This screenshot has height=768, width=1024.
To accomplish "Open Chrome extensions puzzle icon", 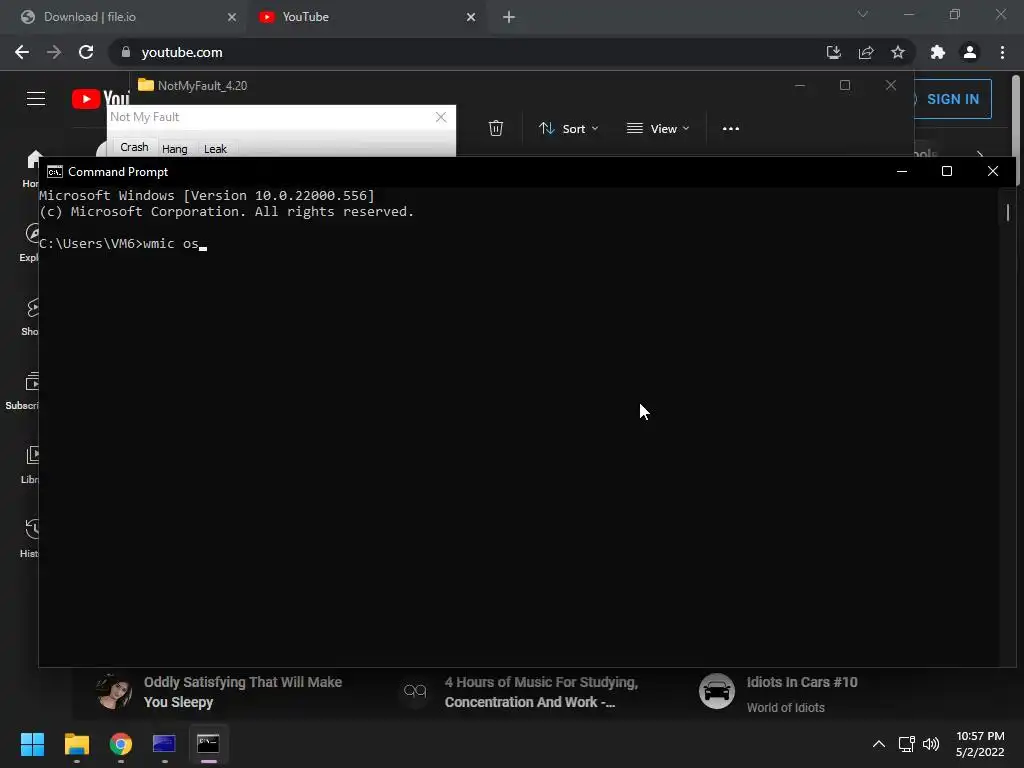I will [x=938, y=52].
